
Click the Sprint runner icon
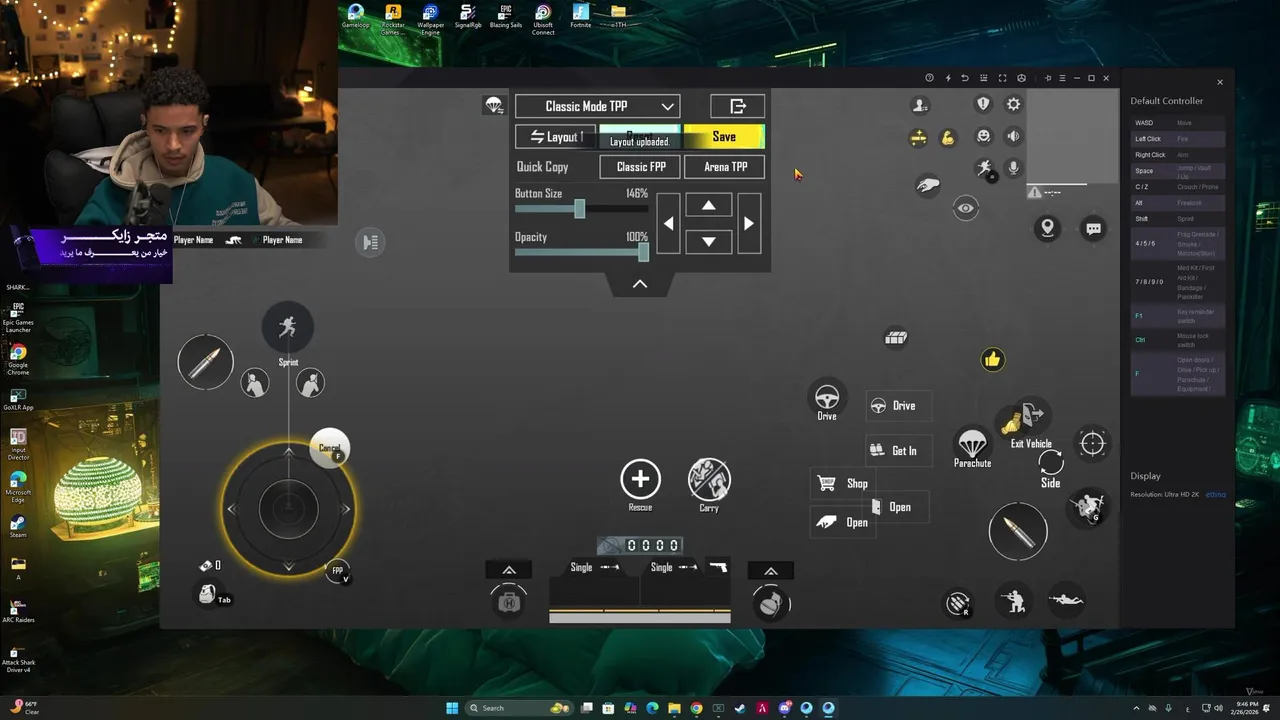288,327
